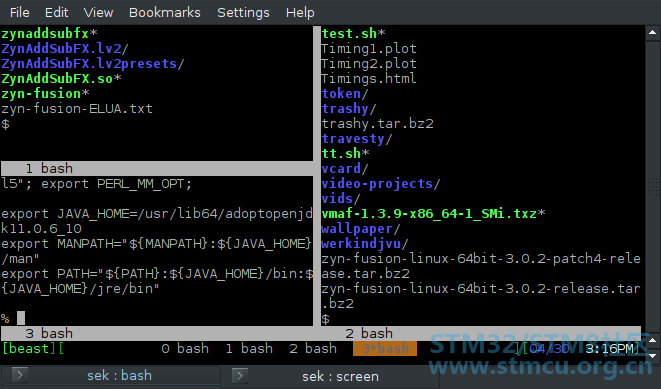Image resolution: width=661 pixels, height=389 pixels.
Task: Click the scroll down arrow at bottom right
Action: click(652, 356)
